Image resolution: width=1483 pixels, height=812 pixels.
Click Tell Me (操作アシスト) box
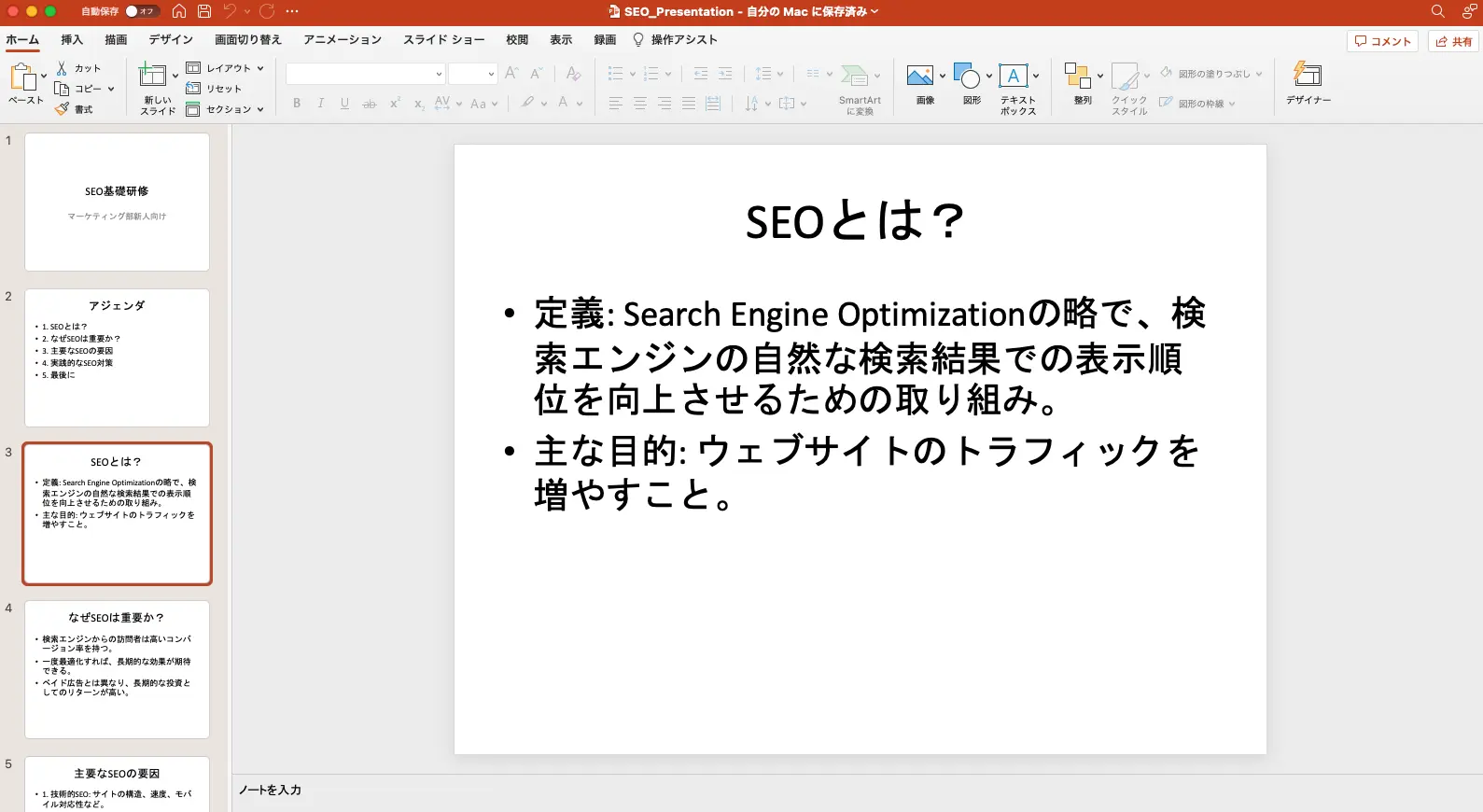coord(676,39)
